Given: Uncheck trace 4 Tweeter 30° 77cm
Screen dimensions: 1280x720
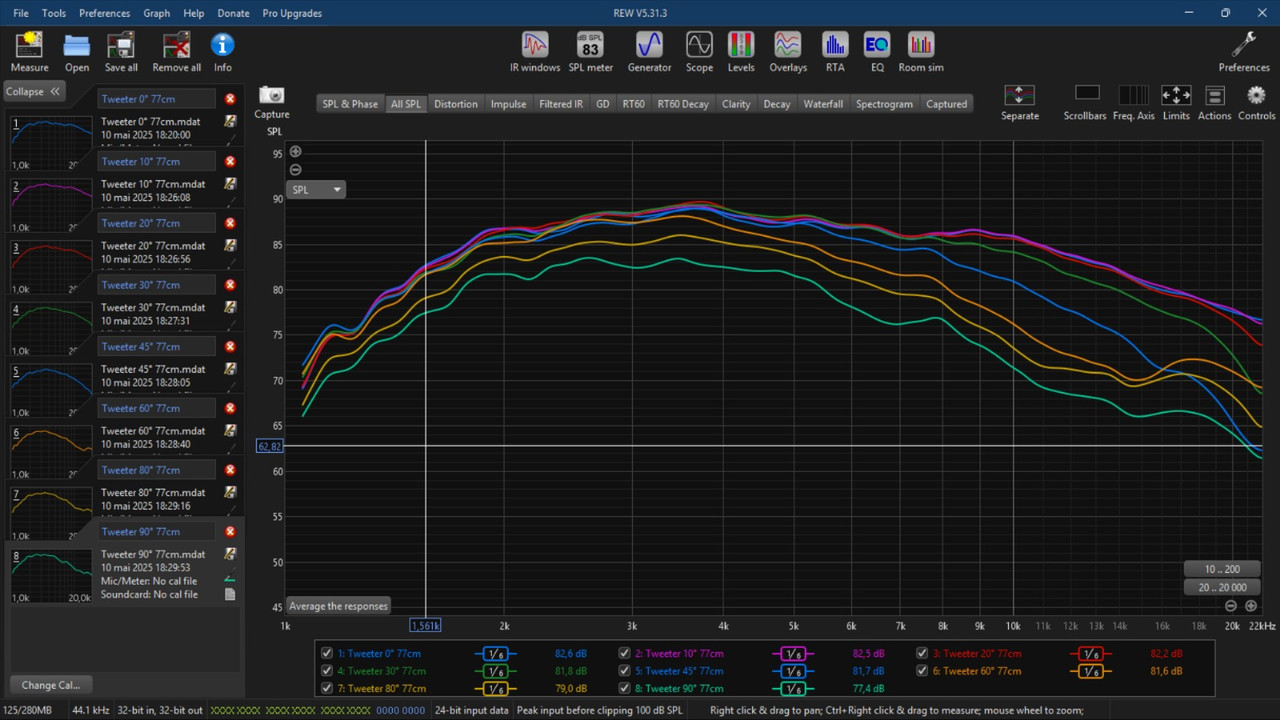Looking at the screenshot, I should click(x=327, y=671).
